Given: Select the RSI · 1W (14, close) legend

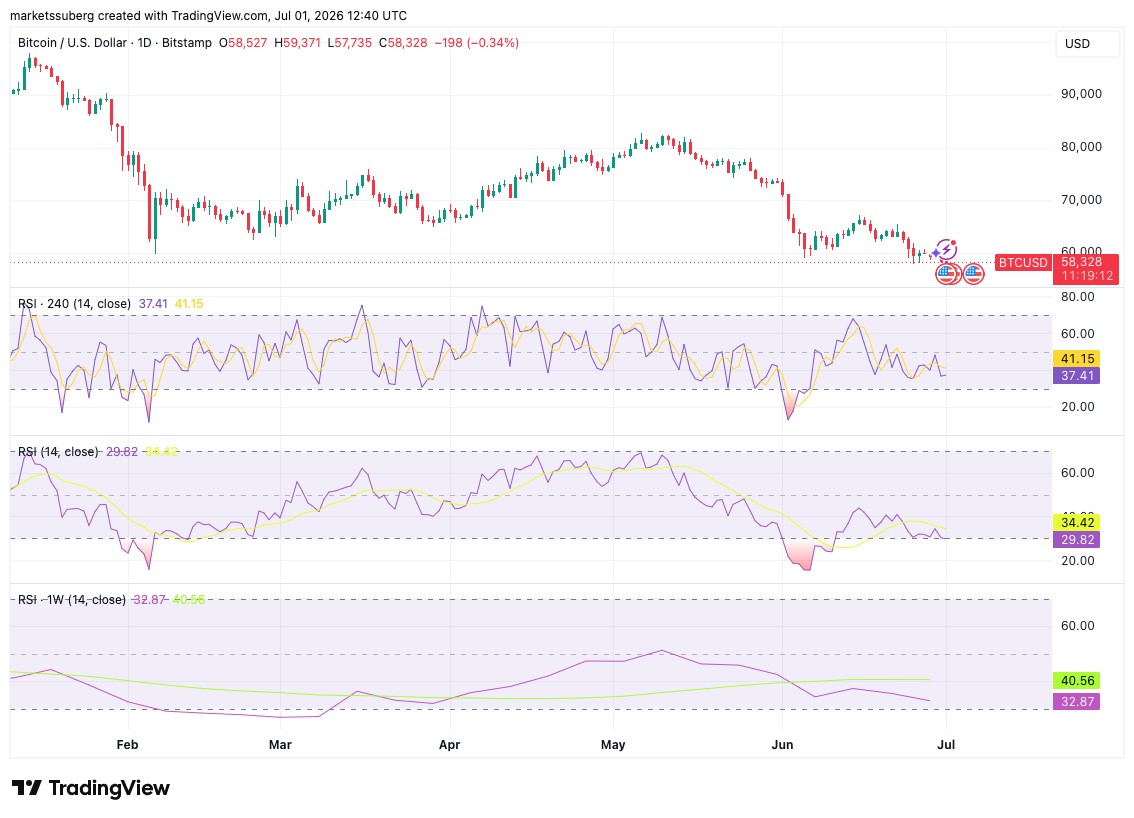Looking at the screenshot, I should (x=72, y=600).
